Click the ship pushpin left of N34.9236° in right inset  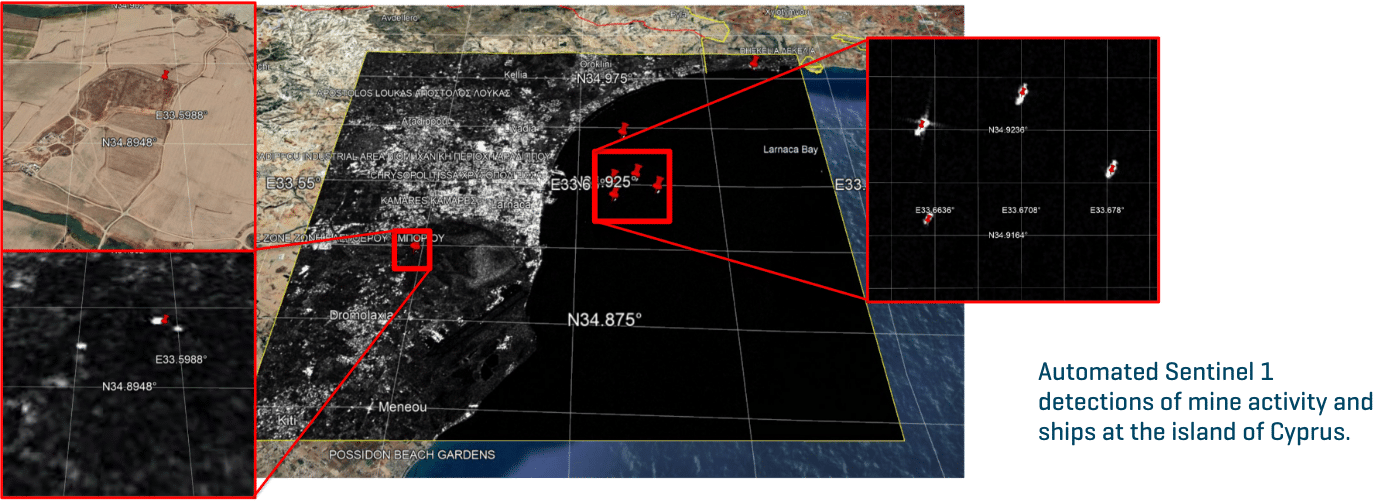pos(923,124)
